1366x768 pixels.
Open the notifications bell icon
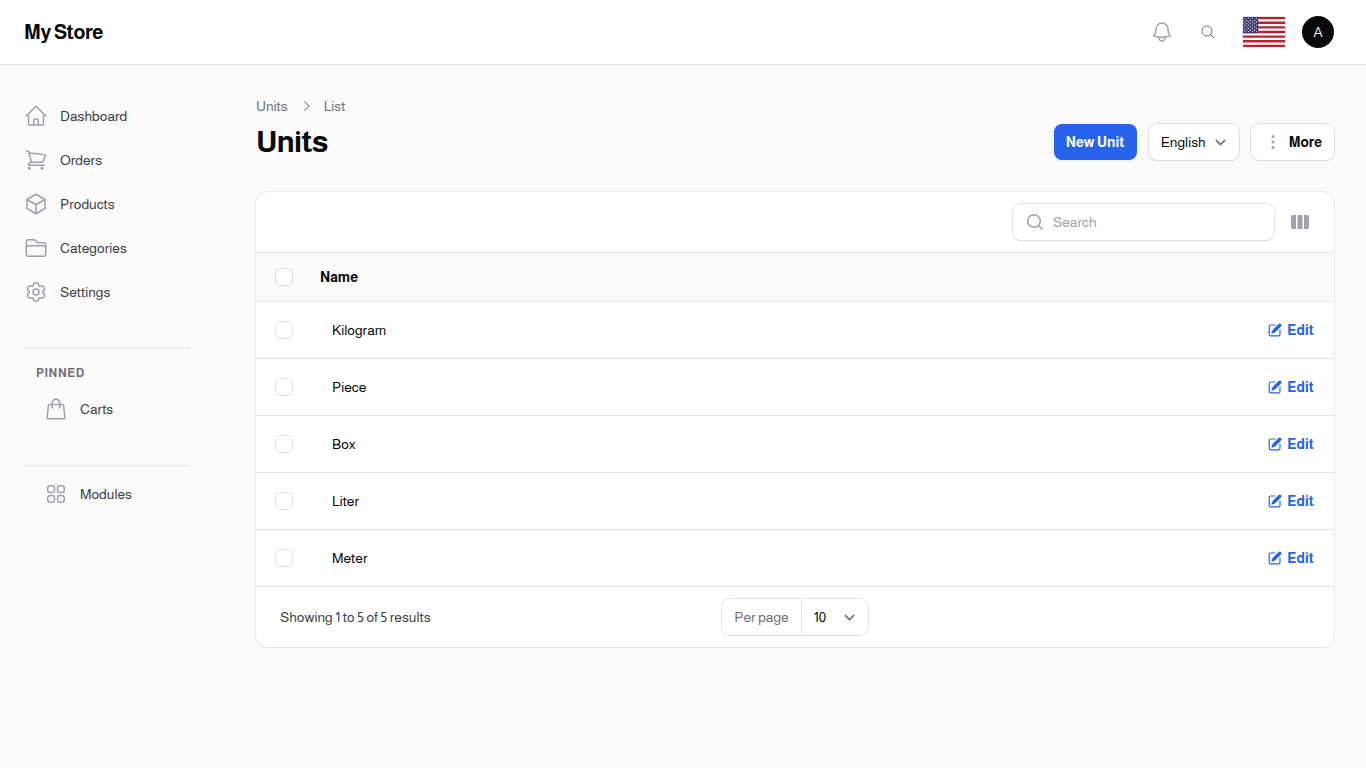[x=1161, y=32]
